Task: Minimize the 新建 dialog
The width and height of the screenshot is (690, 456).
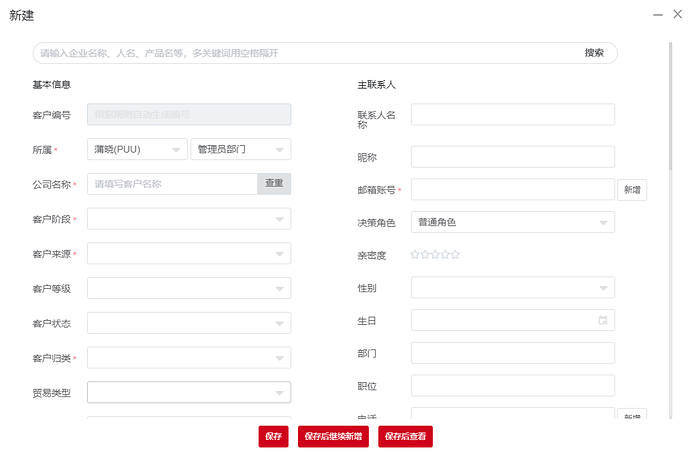Action: pyautogui.click(x=658, y=14)
